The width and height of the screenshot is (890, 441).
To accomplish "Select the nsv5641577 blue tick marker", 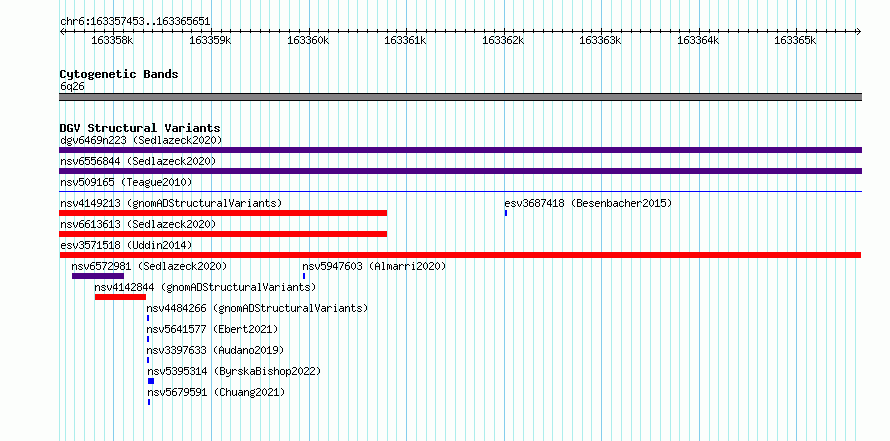I will click(148, 339).
